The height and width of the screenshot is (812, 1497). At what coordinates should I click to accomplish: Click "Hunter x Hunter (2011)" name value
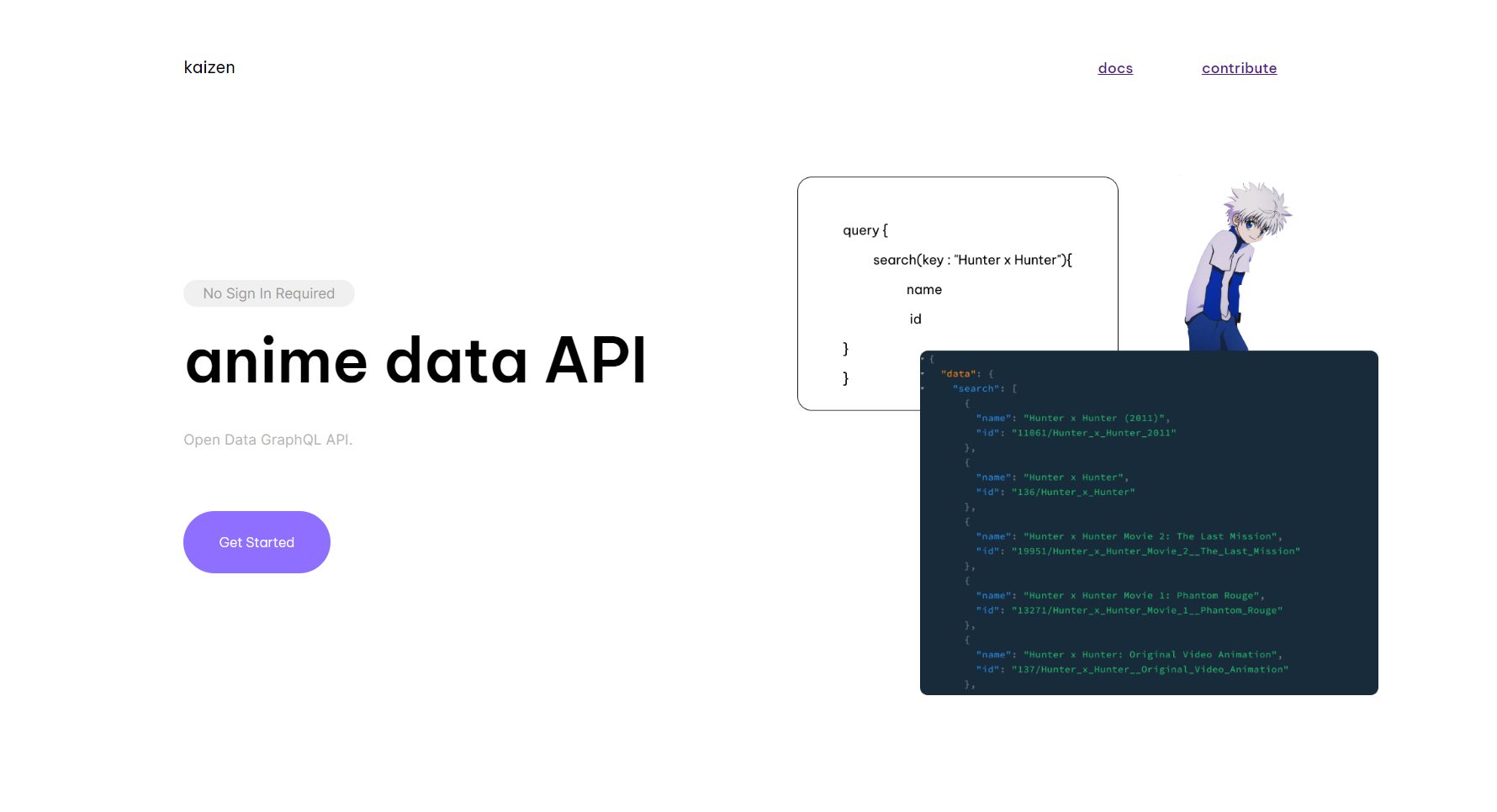point(1094,418)
